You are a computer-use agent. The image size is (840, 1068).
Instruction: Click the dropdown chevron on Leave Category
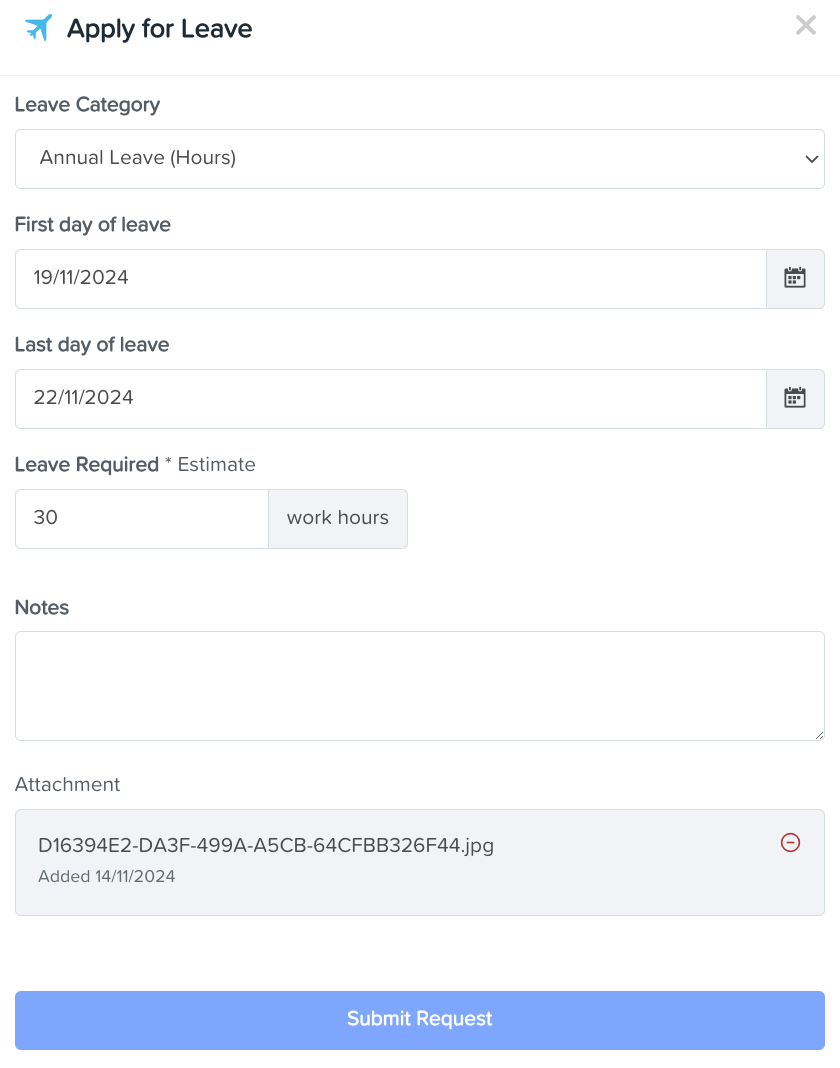(x=813, y=159)
